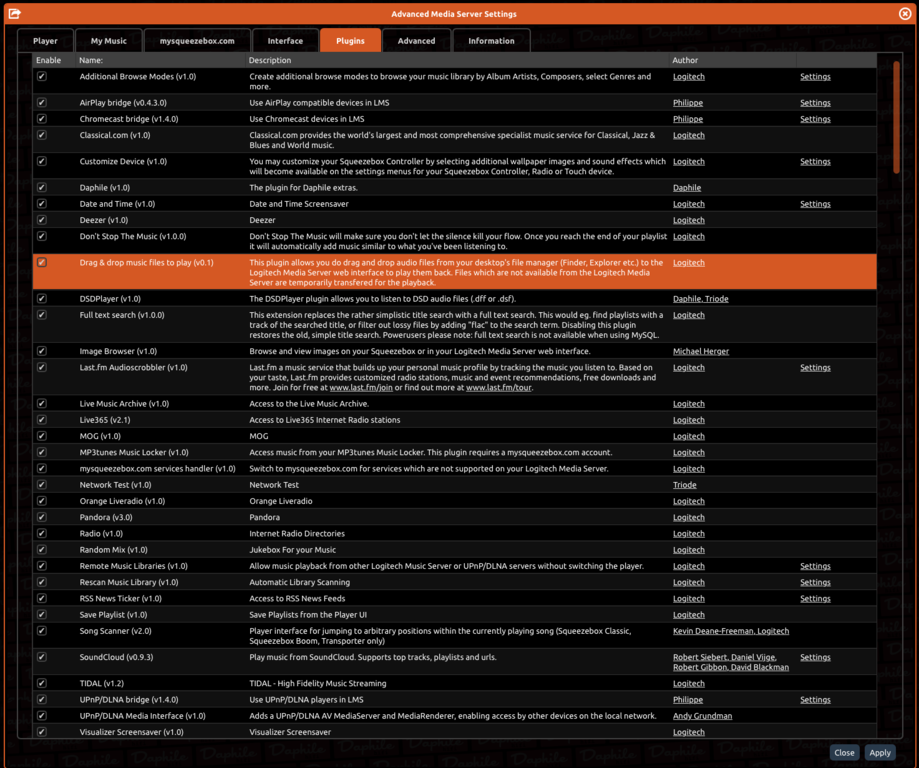Click Kevin Deane-Freeman, Logitech author link
Viewport: 919px width, 768px height.
(731, 631)
